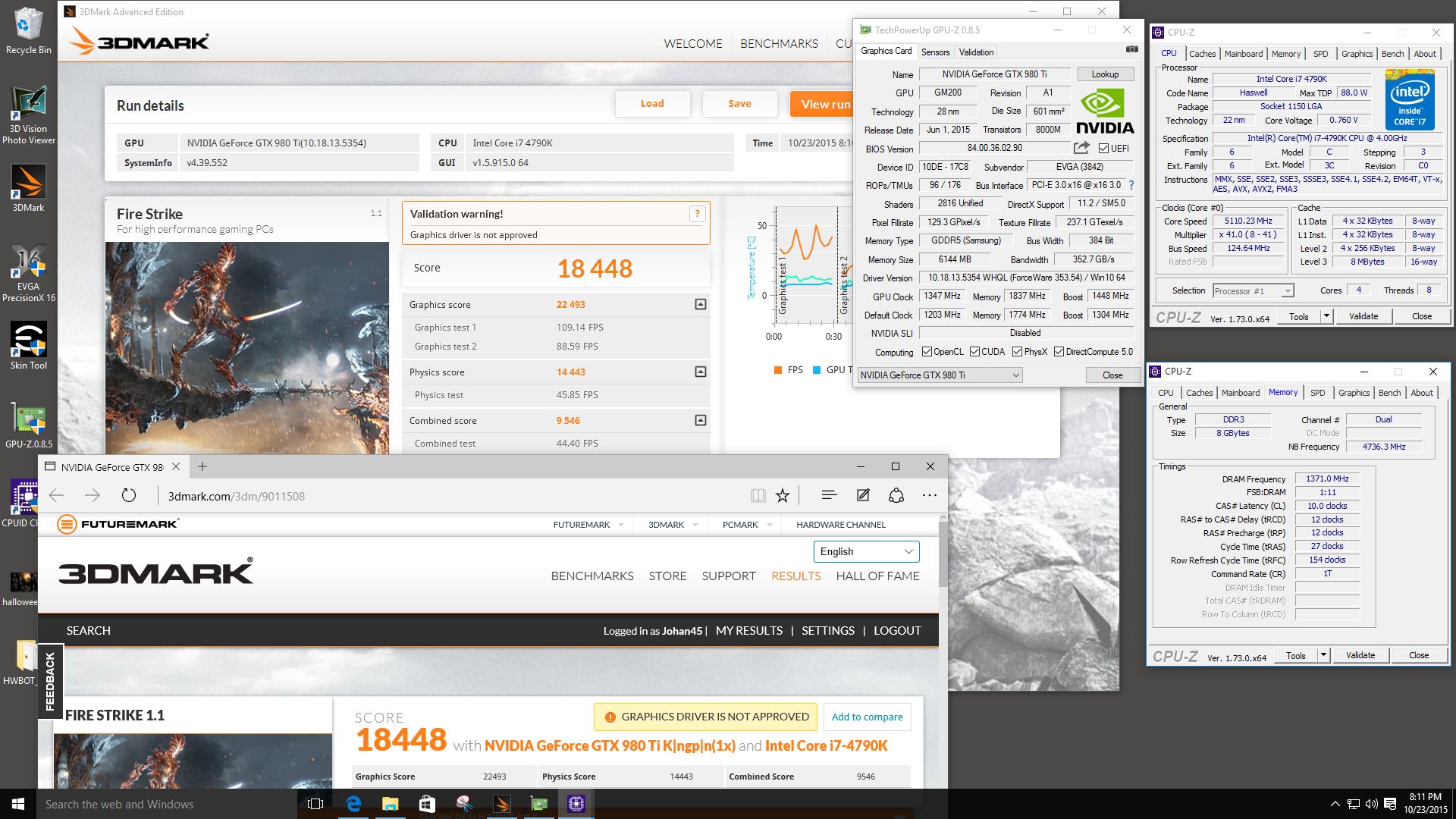Open the Recycle Bin desktop icon
1456x819 pixels.
pos(28,30)
